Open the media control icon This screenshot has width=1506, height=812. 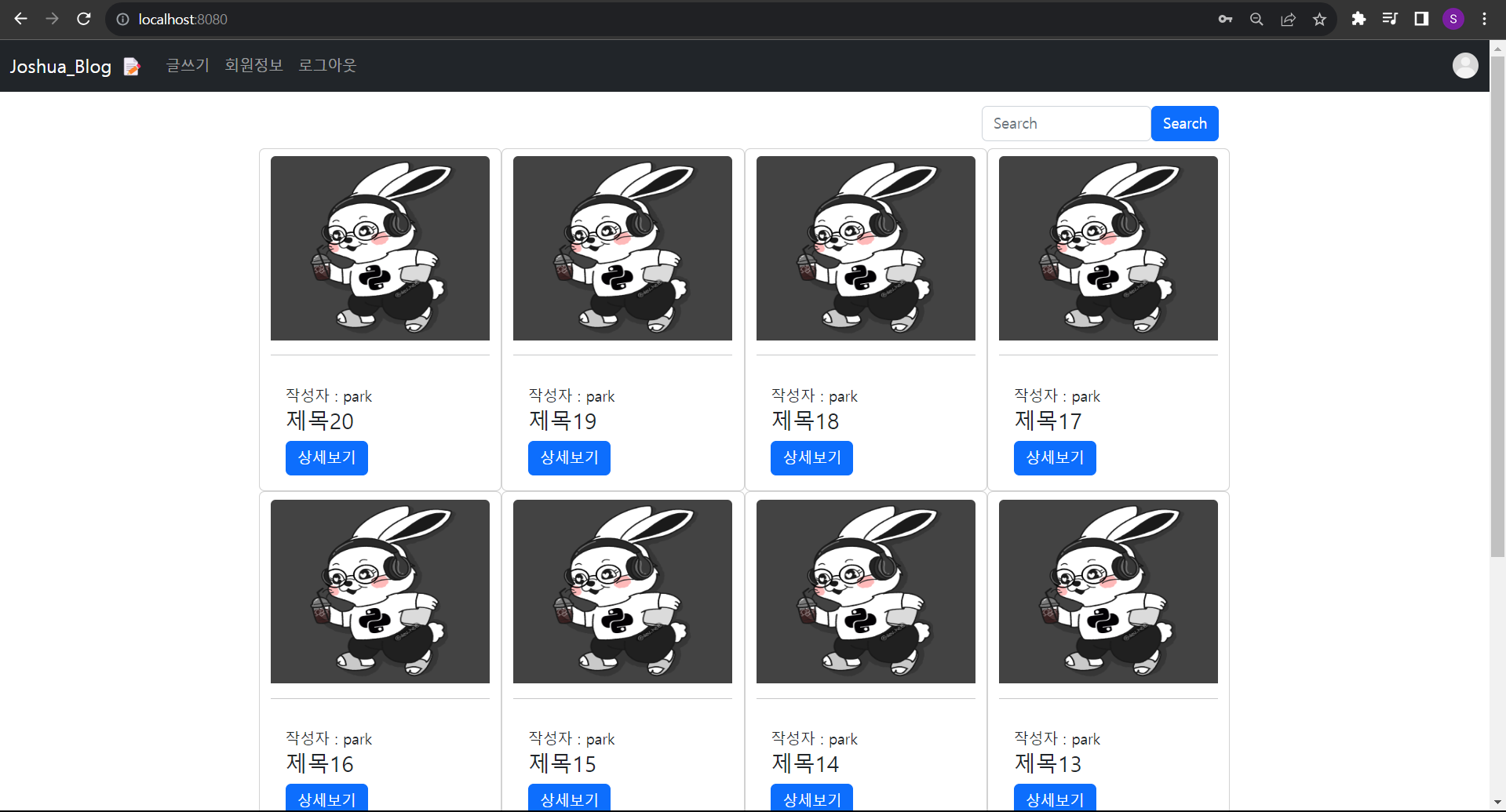point(1390,19)
